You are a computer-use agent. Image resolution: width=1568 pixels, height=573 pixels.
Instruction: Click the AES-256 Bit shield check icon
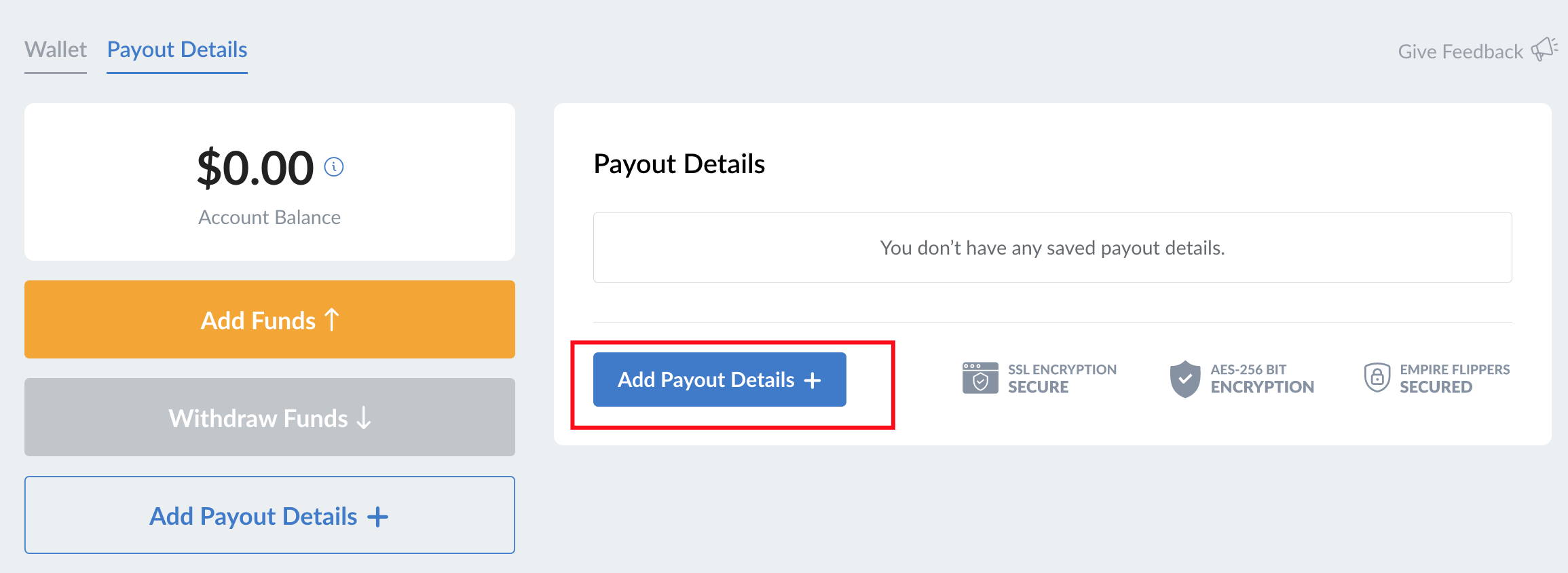(1185, 379)
